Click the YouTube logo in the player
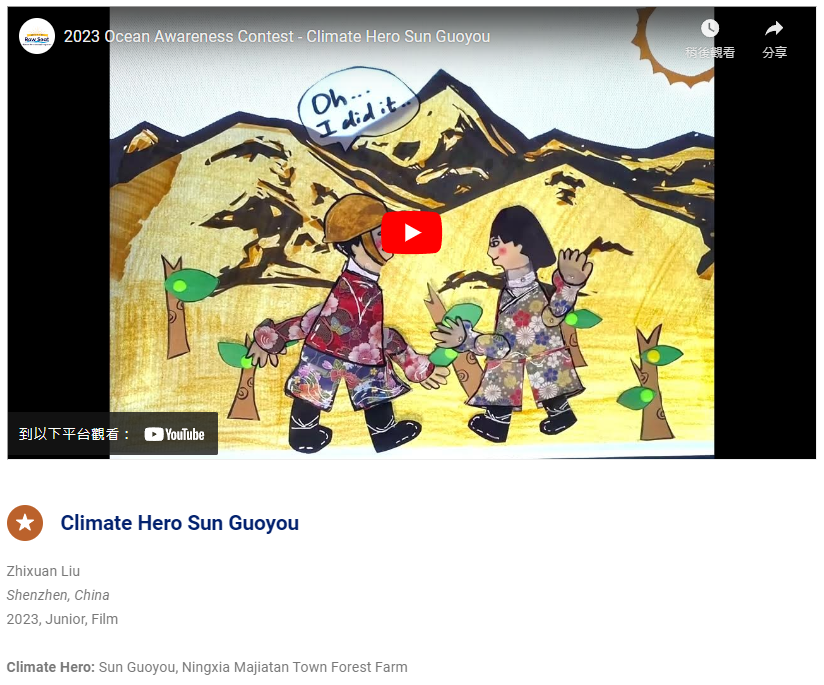This screenshot has width=824, height=685. tap(174, 434)
